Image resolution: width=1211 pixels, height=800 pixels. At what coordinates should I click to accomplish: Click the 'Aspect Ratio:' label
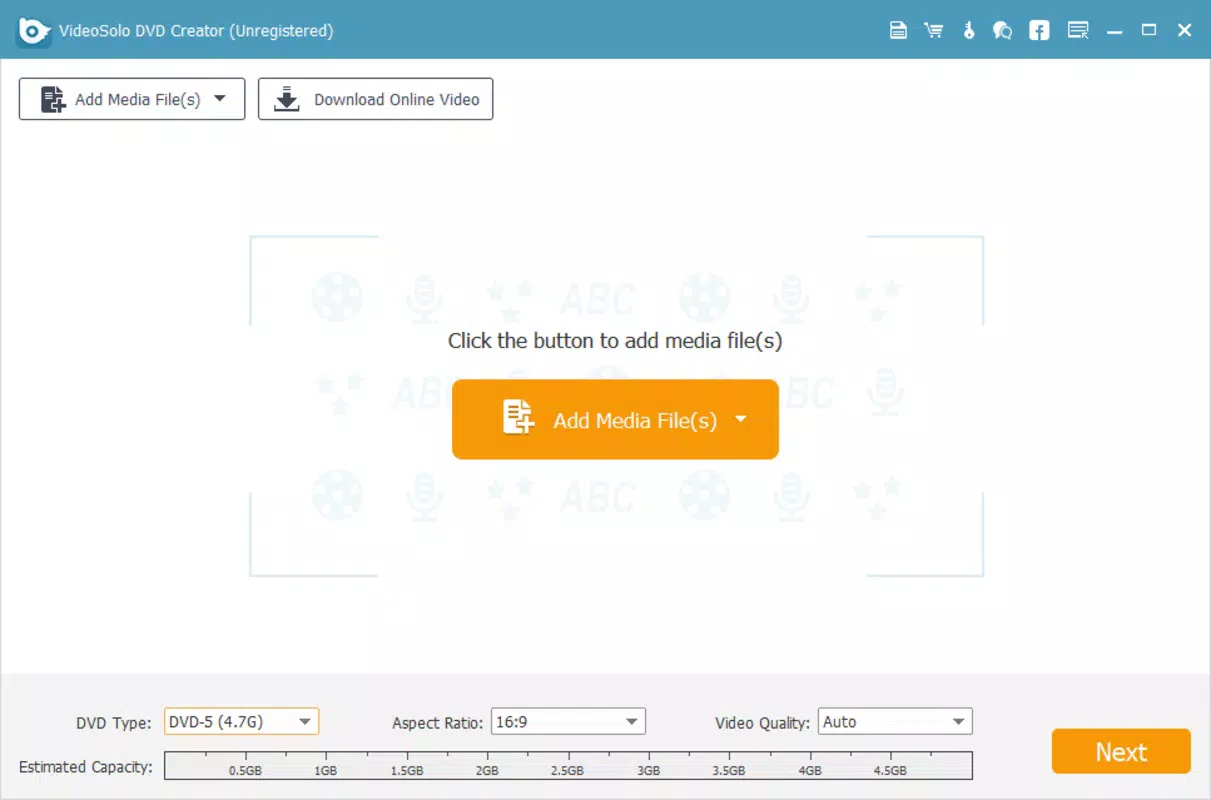point(438,722)
